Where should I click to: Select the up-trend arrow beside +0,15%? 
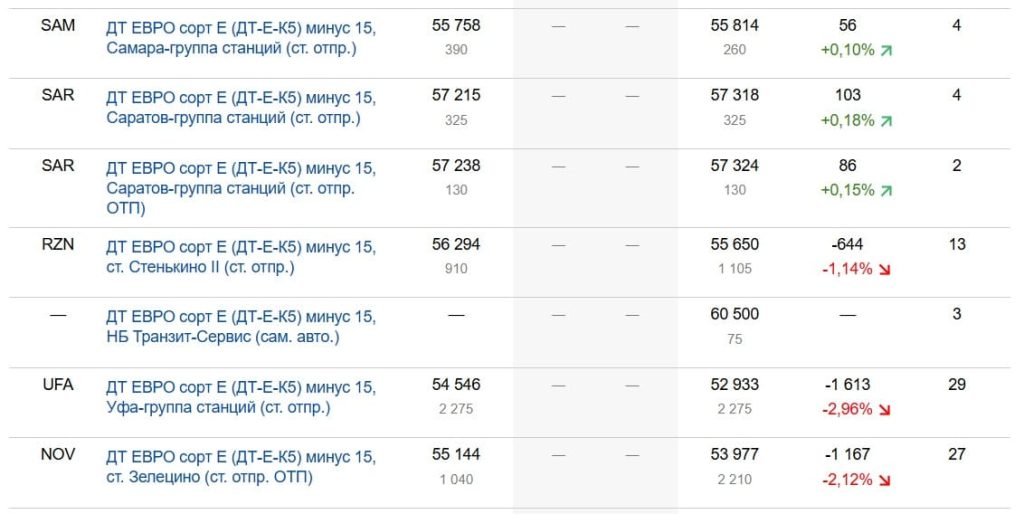[x=885, y=190]
